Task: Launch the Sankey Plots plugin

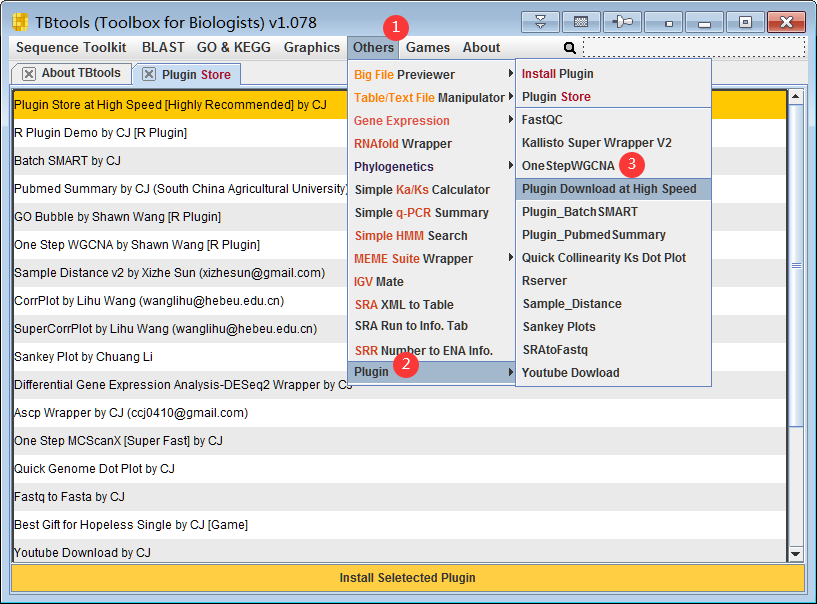Action: tap(613, 326)
